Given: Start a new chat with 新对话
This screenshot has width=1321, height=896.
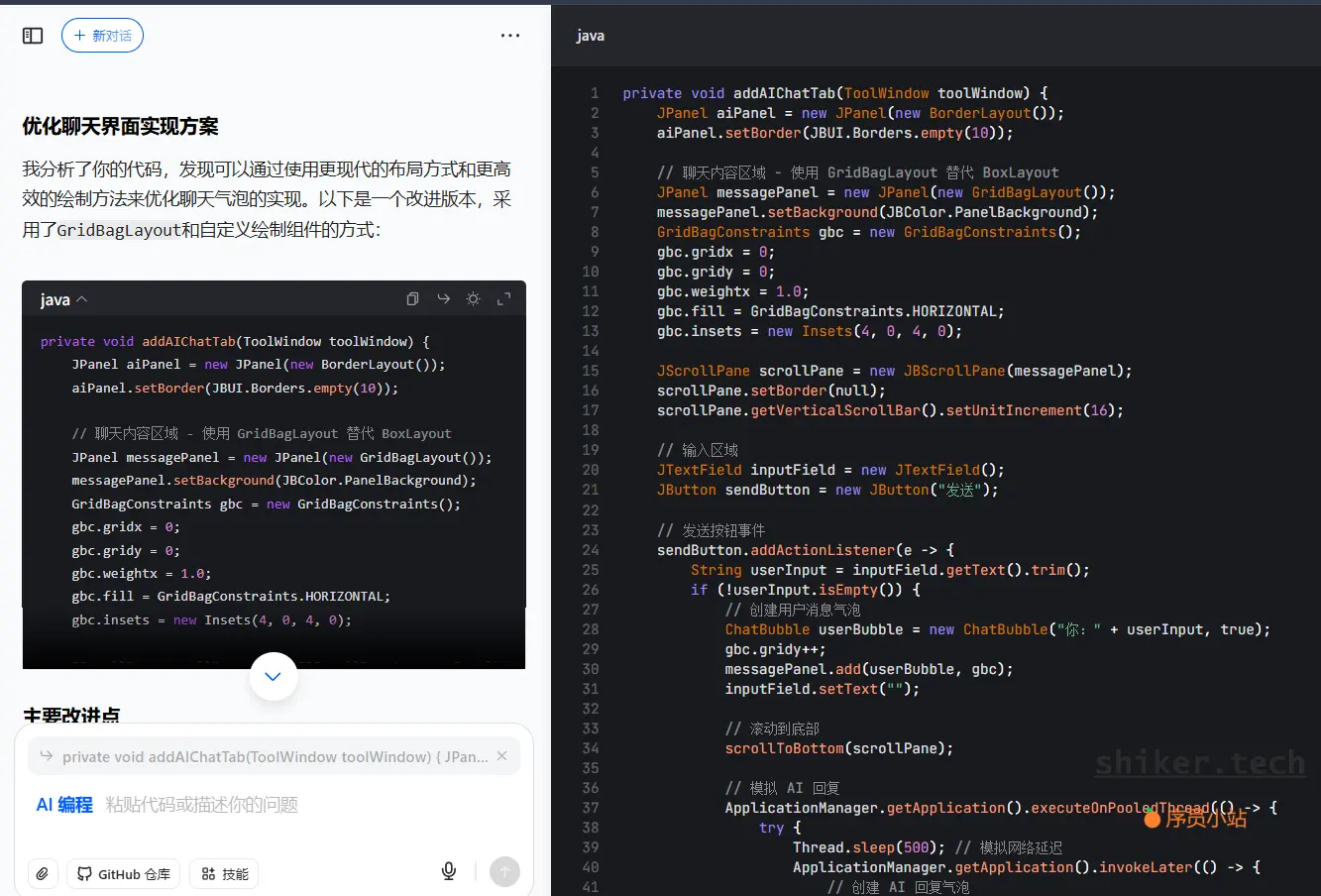Looking at the screenshot, I should pos(102,36).
